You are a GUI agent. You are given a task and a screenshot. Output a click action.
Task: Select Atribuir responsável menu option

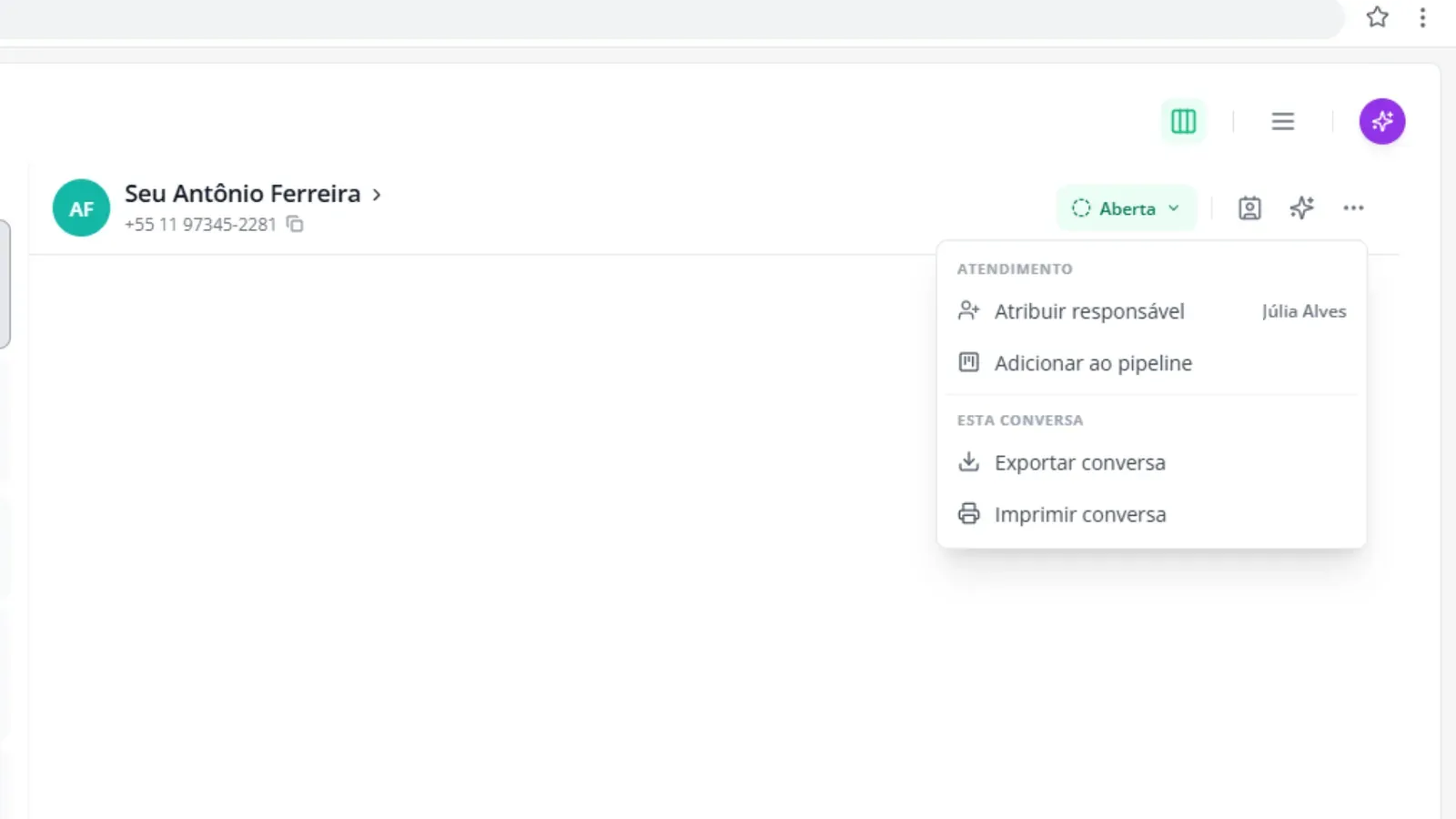[x=1151, y=311]
